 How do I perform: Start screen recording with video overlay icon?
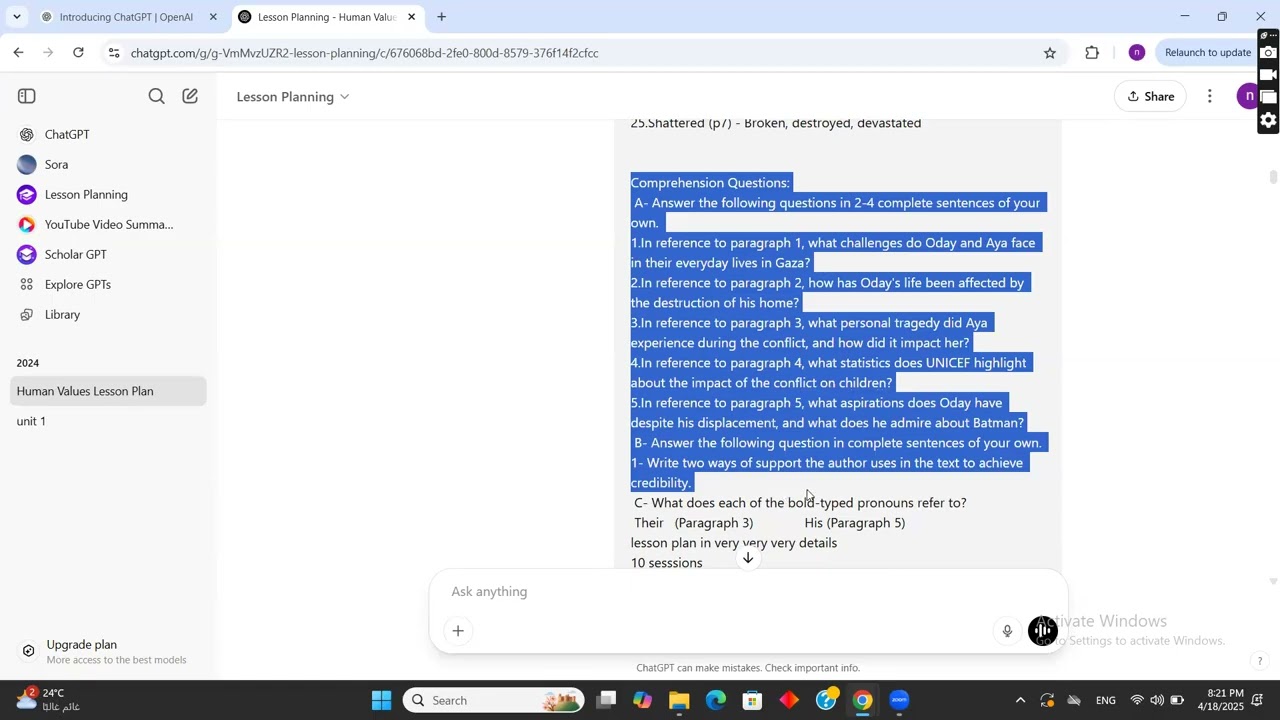point(1268,75)
